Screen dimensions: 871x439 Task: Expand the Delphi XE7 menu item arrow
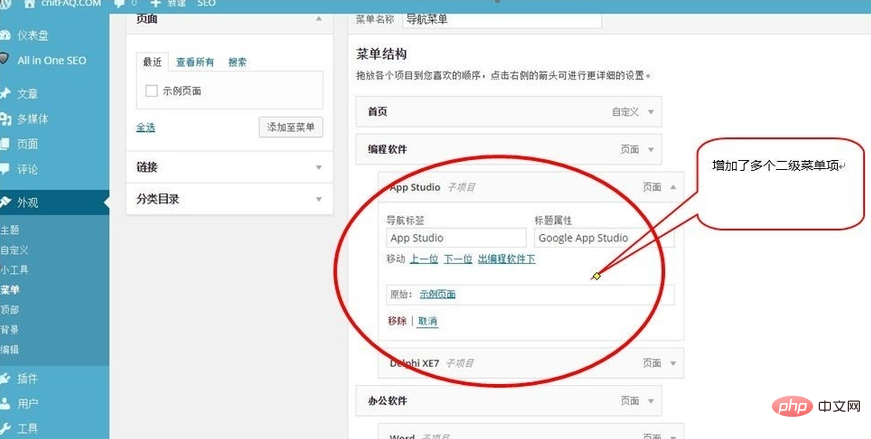tap(673, 363)
